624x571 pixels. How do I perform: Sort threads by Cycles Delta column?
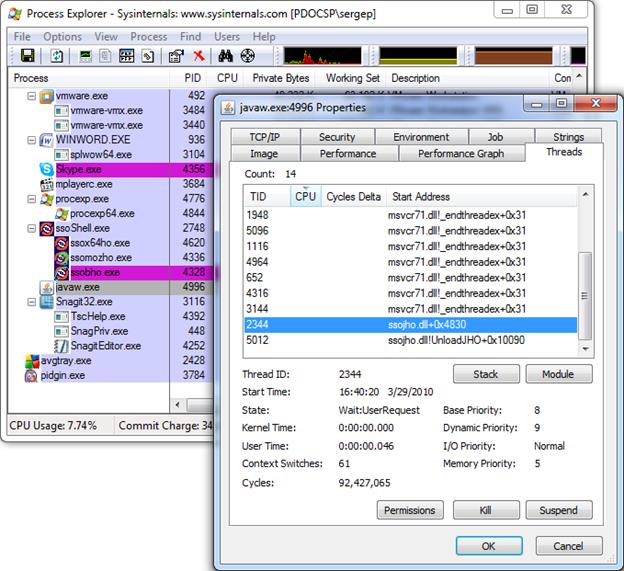click(x=354, y=197)
